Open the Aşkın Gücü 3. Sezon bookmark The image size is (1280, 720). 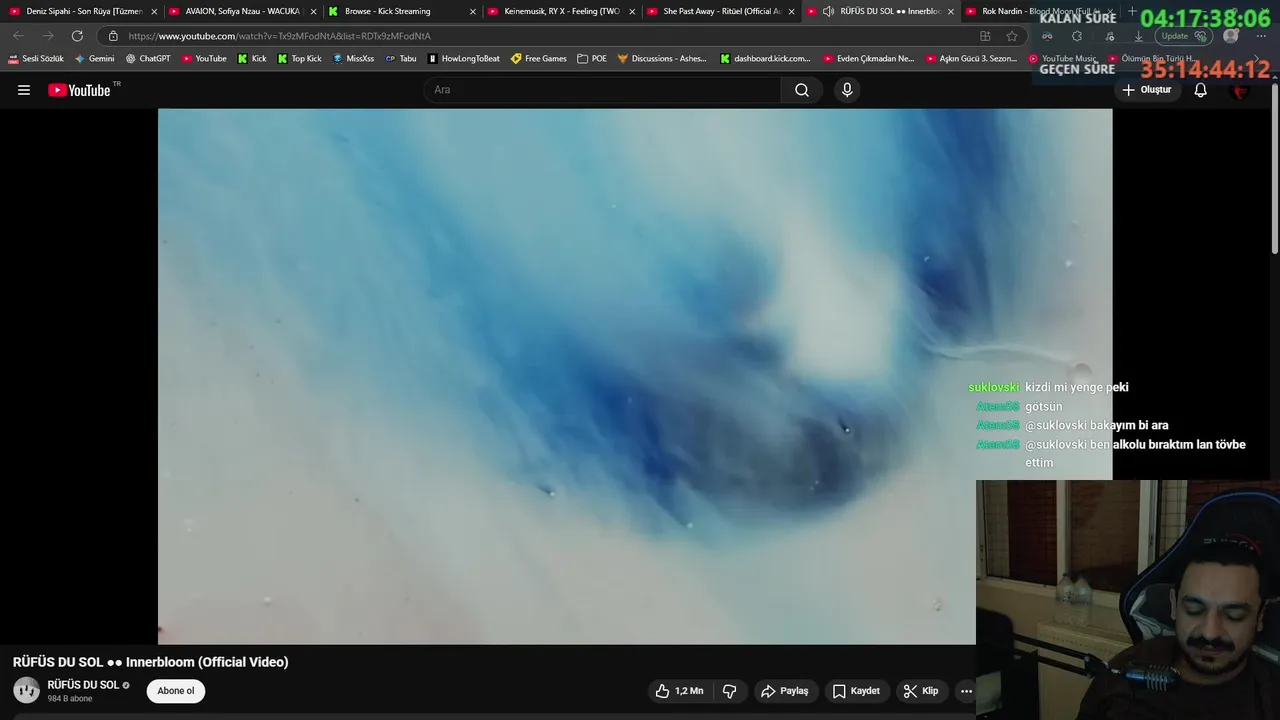click(x=972, y=59)
